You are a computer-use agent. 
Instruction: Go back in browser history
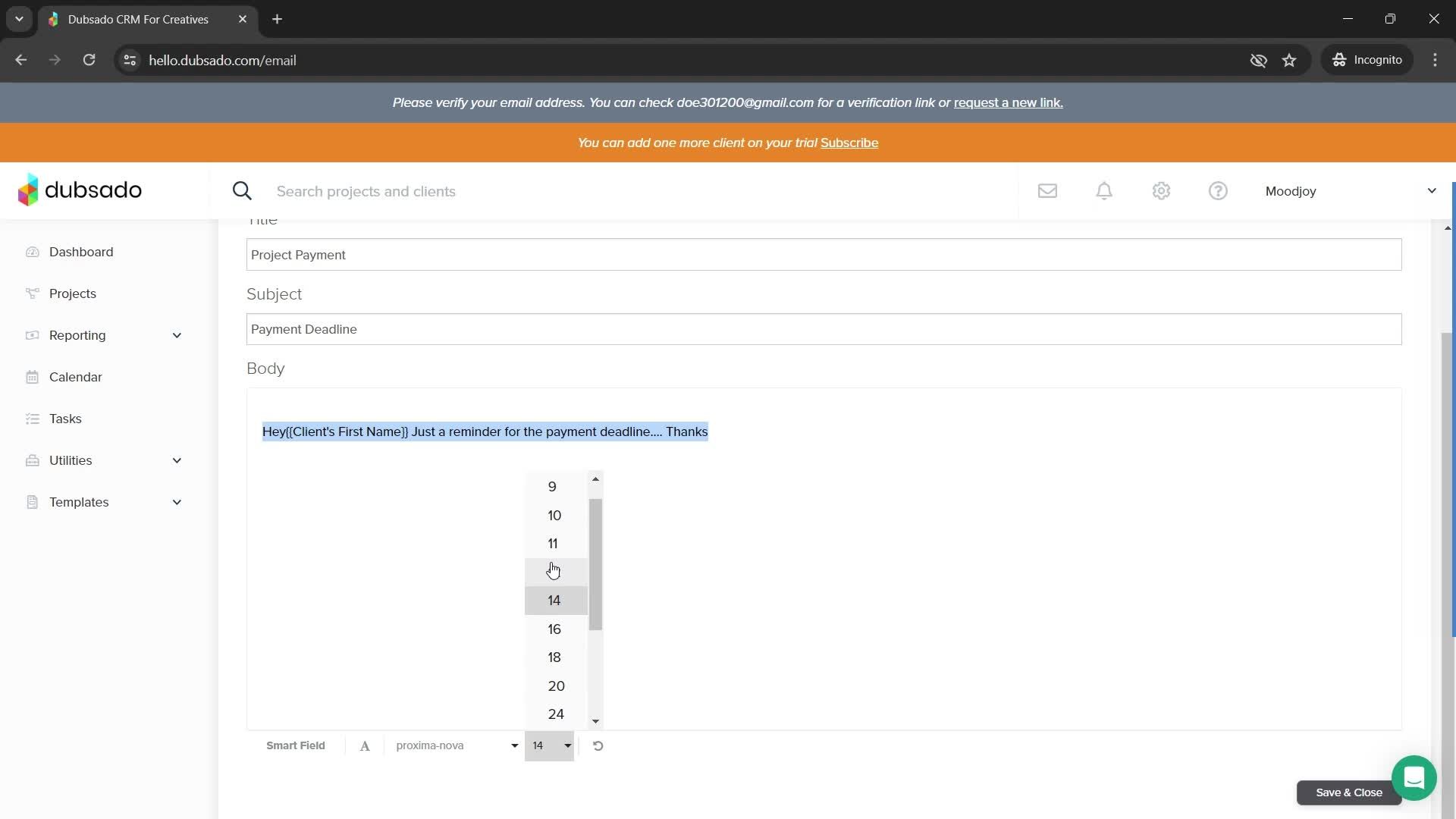pyautogui.click(x=20, y=60)
